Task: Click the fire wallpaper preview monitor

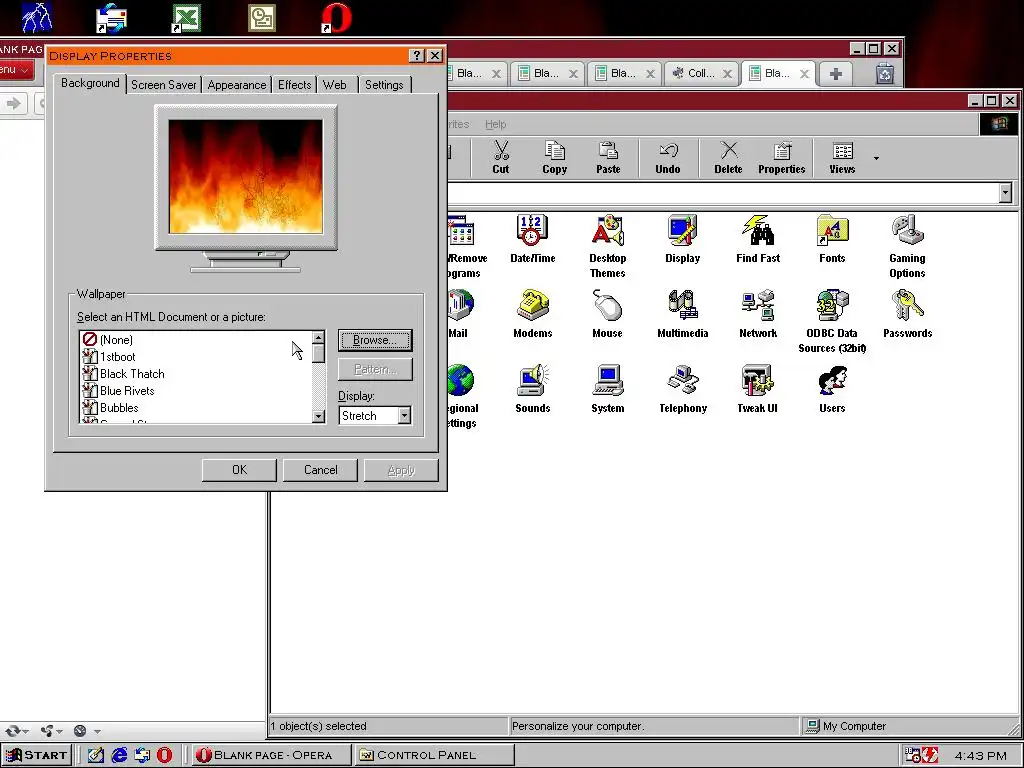Action: coord(246,176)
